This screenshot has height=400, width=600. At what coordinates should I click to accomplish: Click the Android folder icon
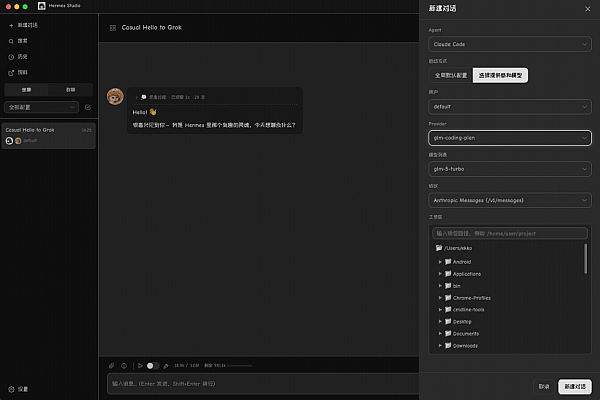point(448,262)
